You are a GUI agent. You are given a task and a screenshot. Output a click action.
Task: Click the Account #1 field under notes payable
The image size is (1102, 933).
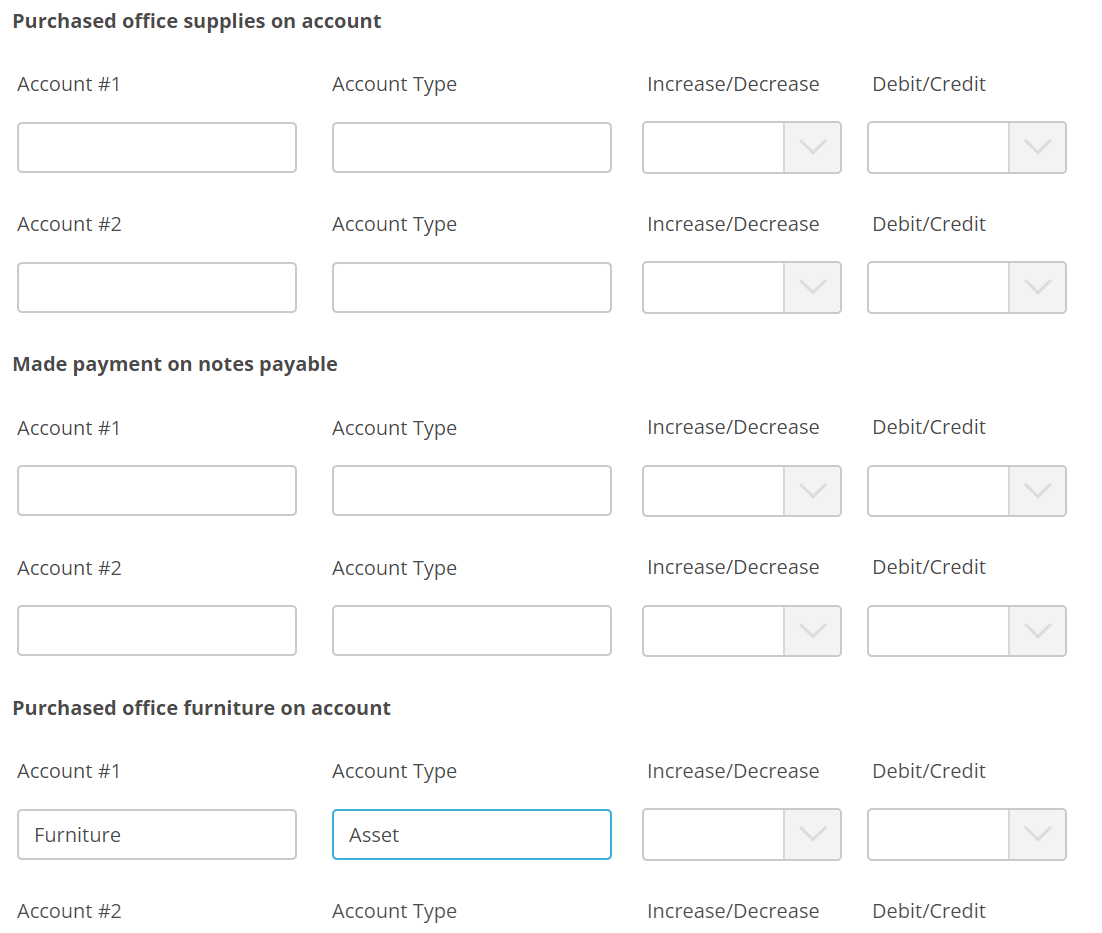pyautogui.click(x=156, y=490)
